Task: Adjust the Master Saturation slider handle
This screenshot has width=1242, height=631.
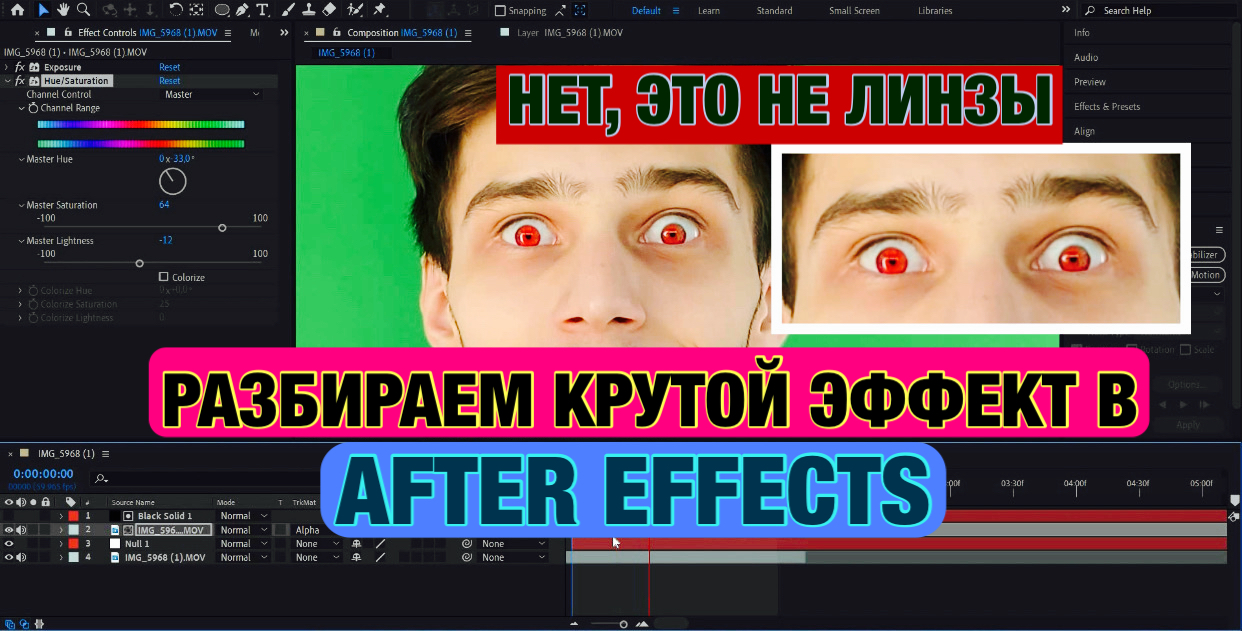Action: click(x=222, y=228)
